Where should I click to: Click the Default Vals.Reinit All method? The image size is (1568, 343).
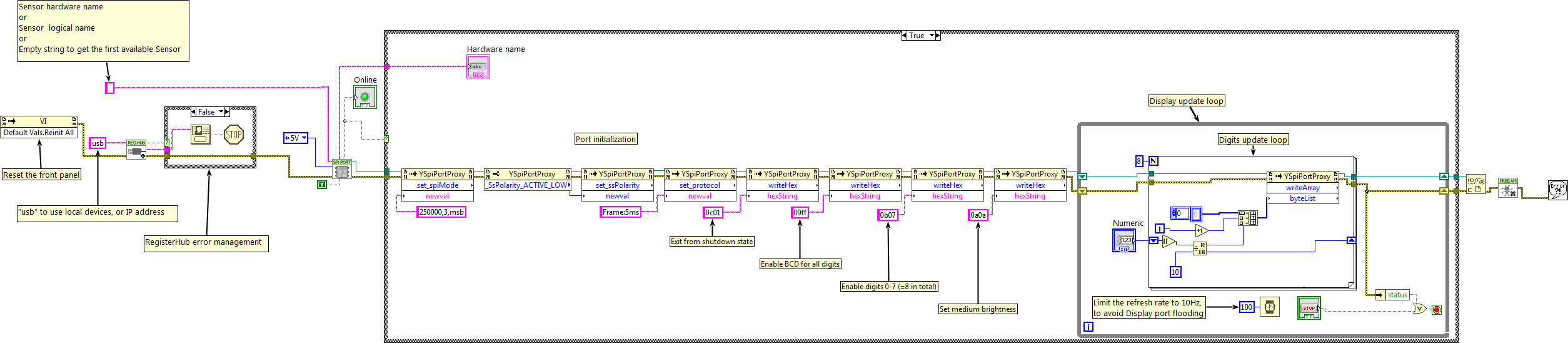[39, 133]
